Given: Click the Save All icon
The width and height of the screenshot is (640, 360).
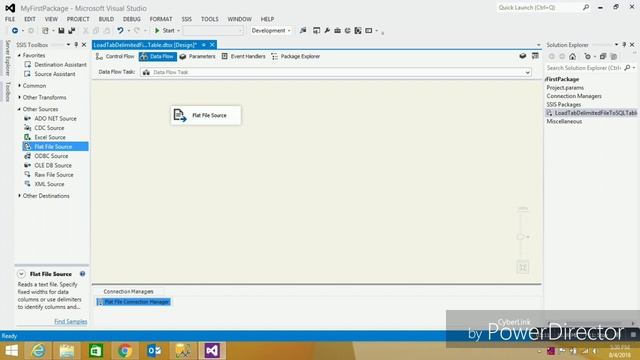Looking at the screenshot, I should pyautogui.click(x=72, y=31).
